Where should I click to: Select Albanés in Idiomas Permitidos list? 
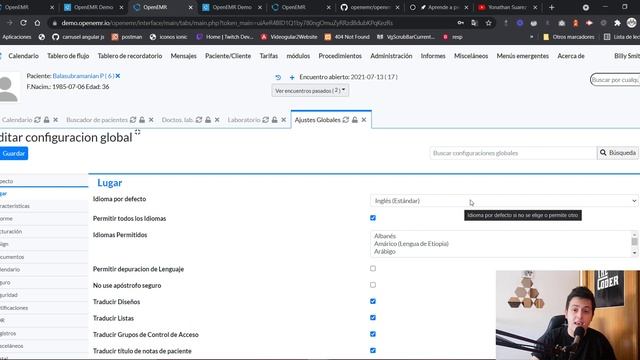click(385, 236)
